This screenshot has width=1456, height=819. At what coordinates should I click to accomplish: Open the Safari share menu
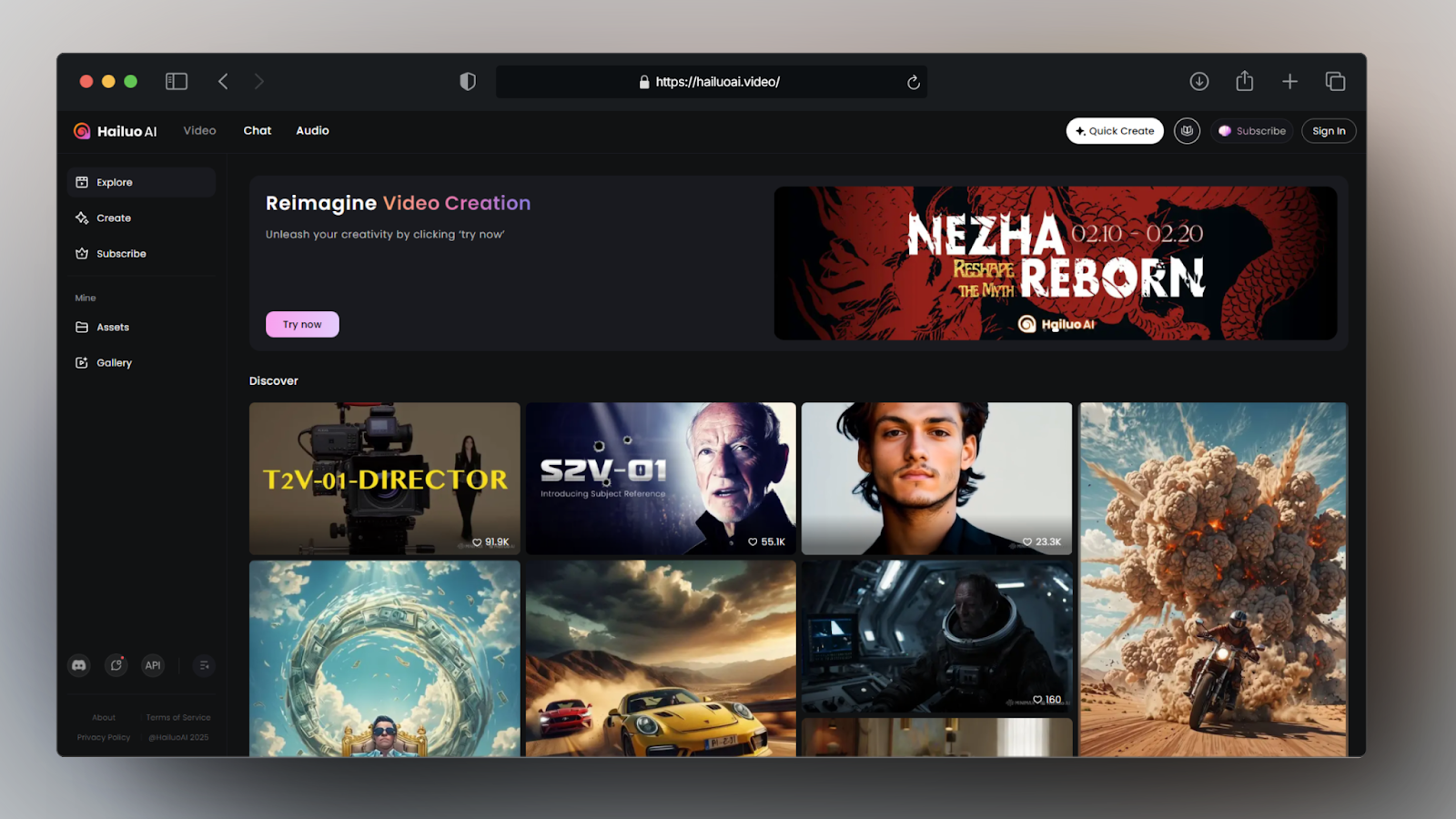point(1245,81)
